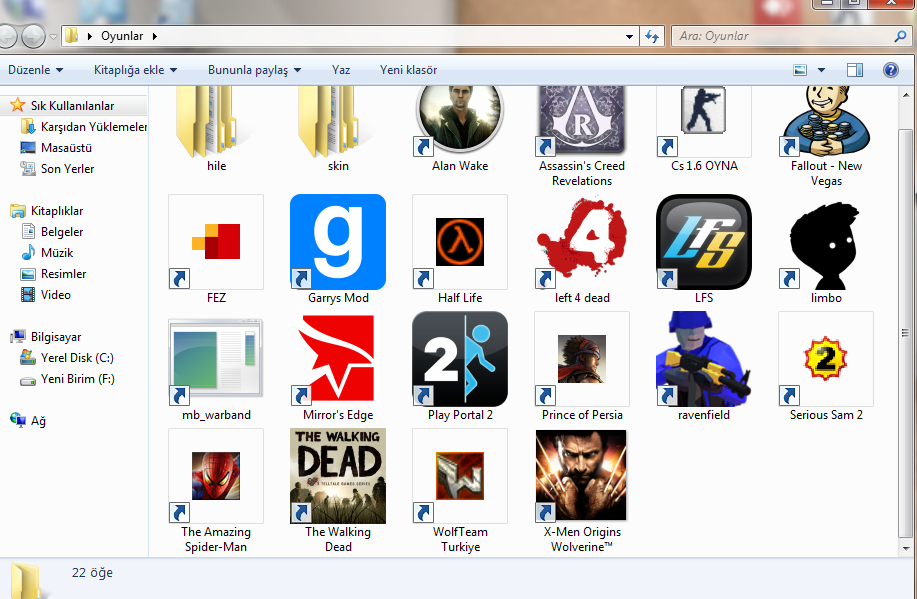
Task: Open the blue help question mark
Action: point(890,70)
